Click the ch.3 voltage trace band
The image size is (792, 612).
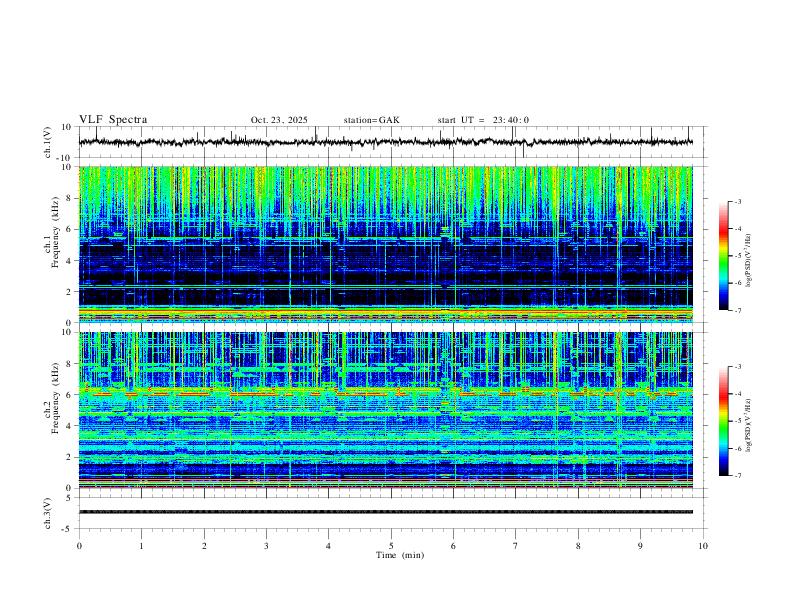(386, 512)
